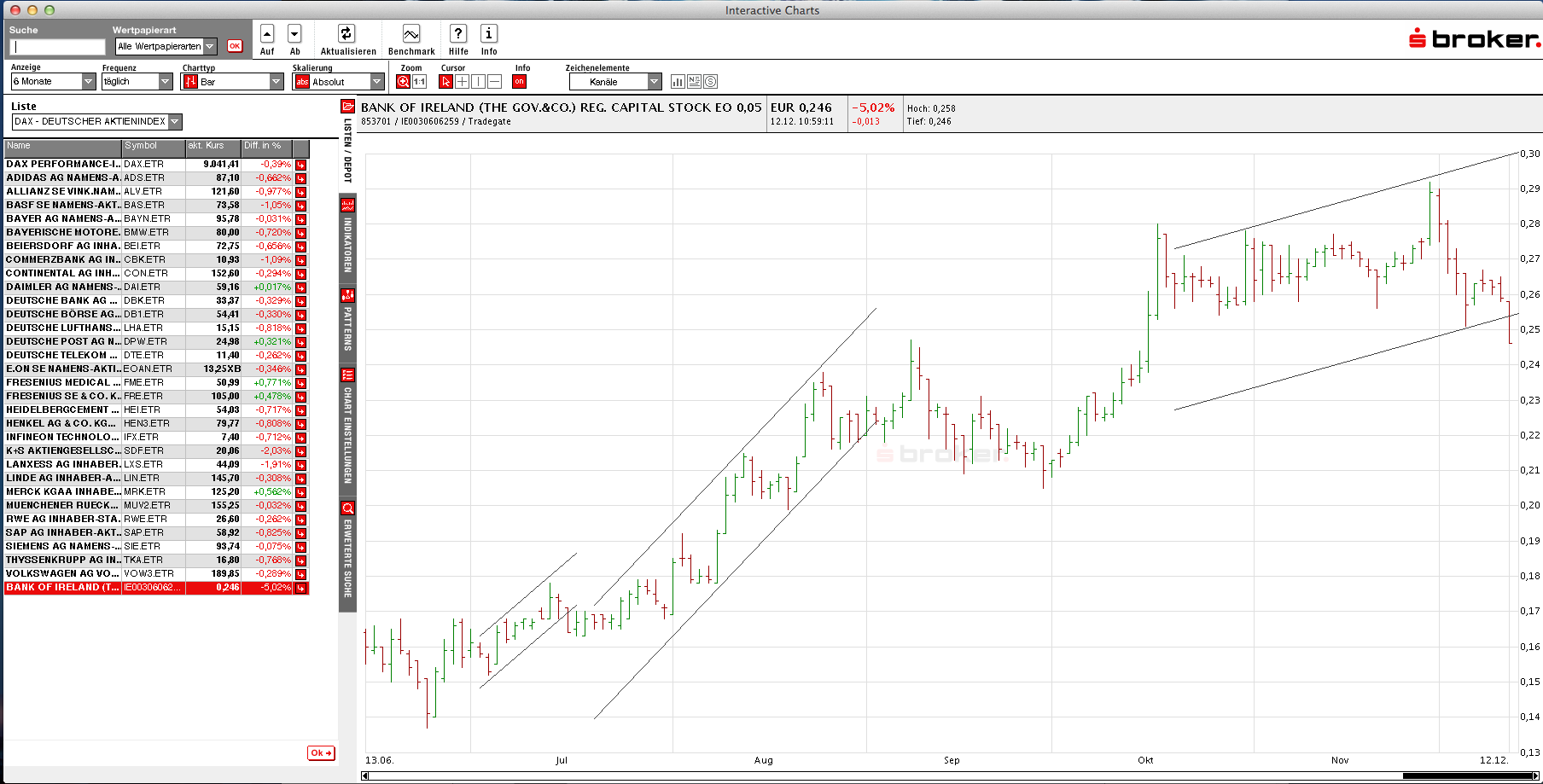Open the Frequenz täglich dropdown
This screenshot has width=1543, height=784.
click(x=137, y=82)
